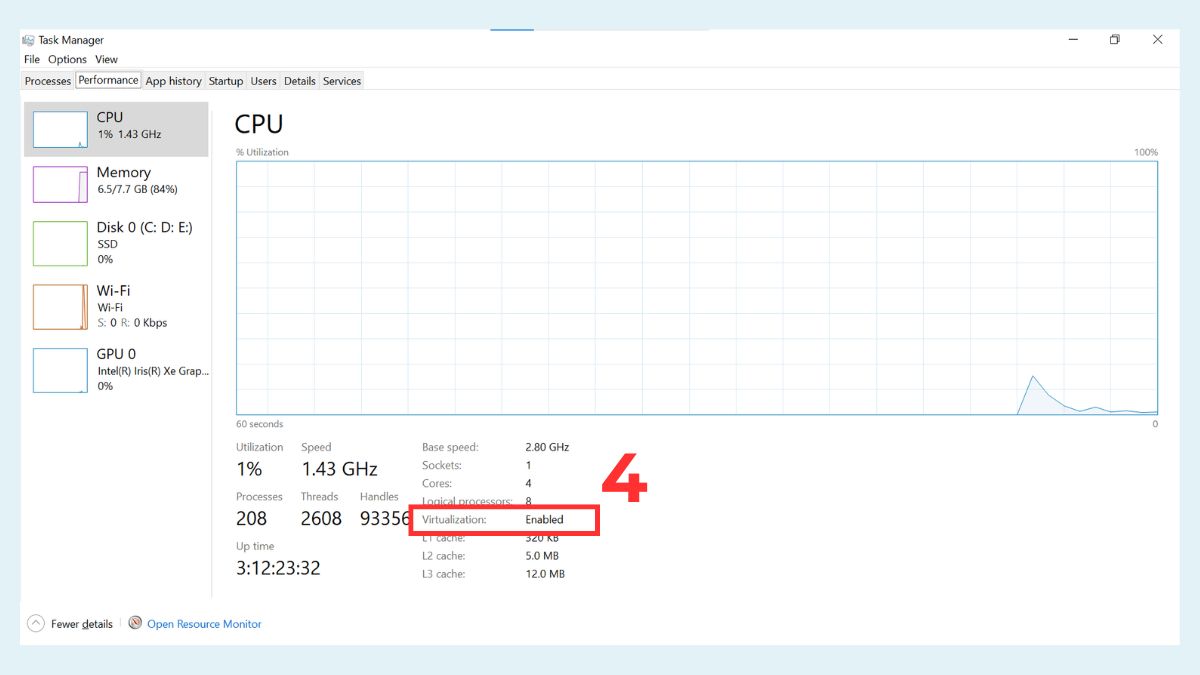Image resolution: width=1200 pixels, height=675 pixels.
Task: Click the Sockets value 1
Action: tap(528, 465)
